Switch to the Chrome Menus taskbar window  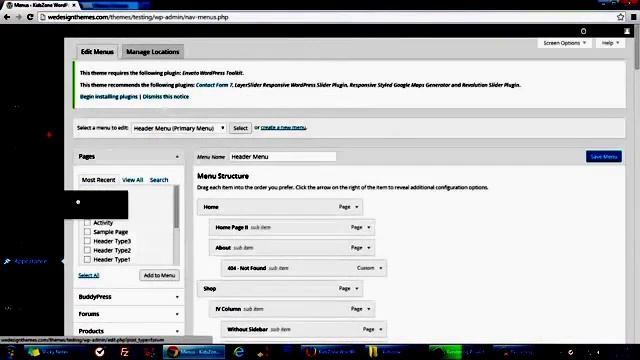(194, 352)
